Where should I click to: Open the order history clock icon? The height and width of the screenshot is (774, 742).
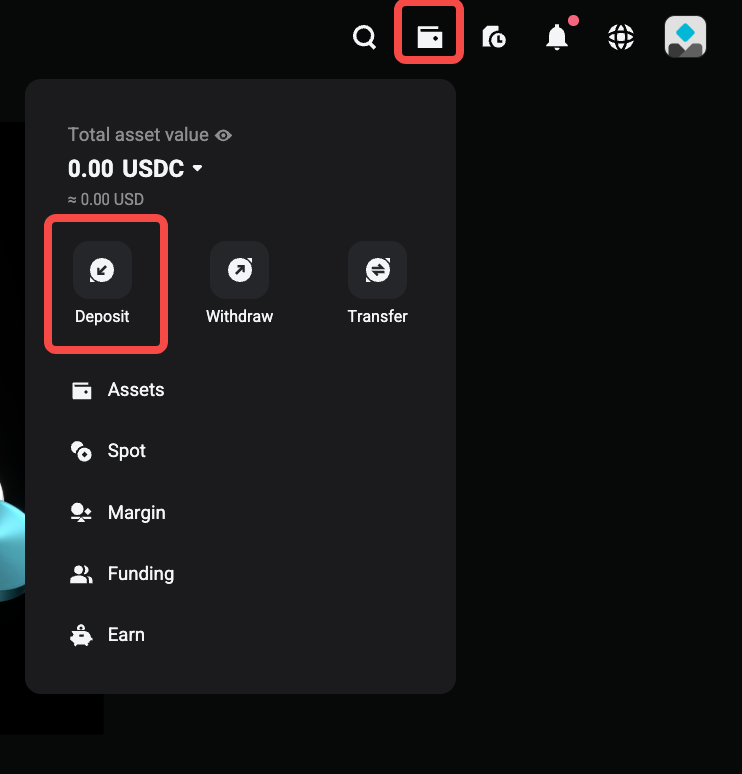tap(494, 38)
